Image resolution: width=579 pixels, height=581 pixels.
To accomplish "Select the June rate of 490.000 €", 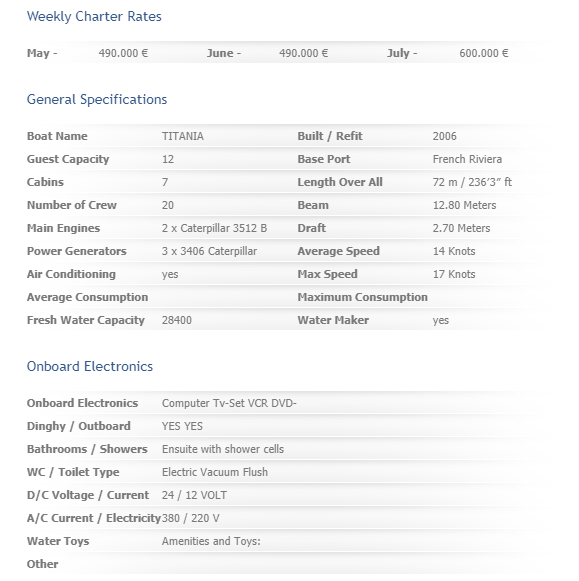I will (x=303, y=53).
